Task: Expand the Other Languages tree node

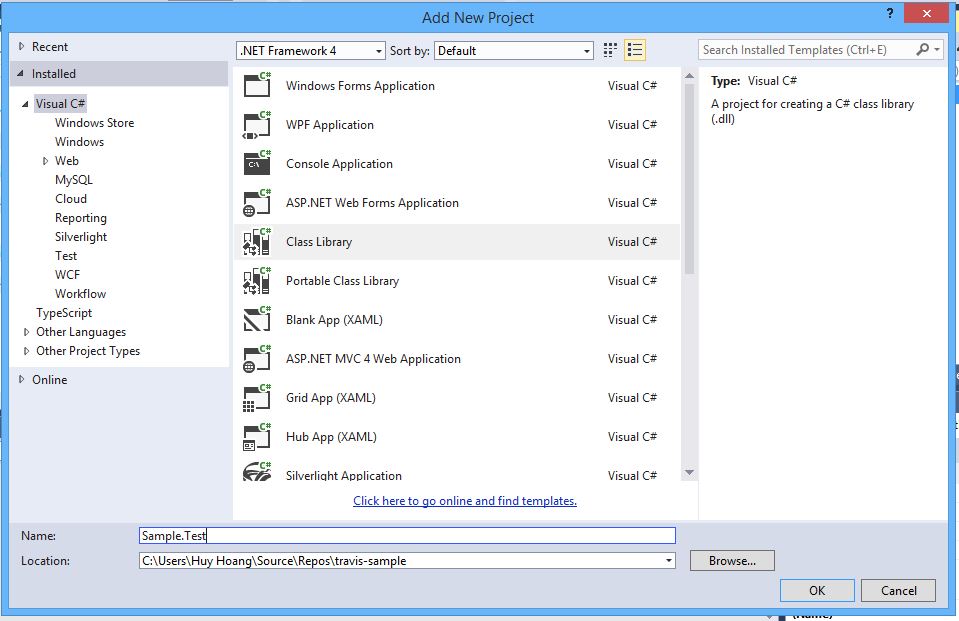Action: (x=27, y=332)
